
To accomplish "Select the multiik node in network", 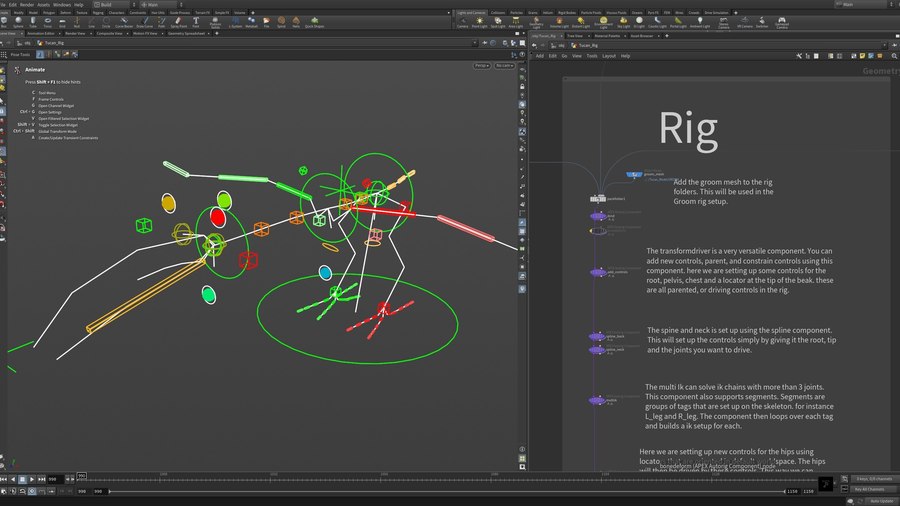I will (597, 400).
